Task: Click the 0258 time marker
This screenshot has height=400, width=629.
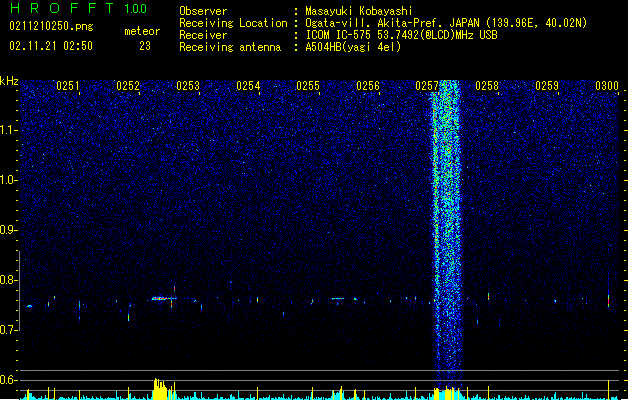Action: click(x=487, y=86)
